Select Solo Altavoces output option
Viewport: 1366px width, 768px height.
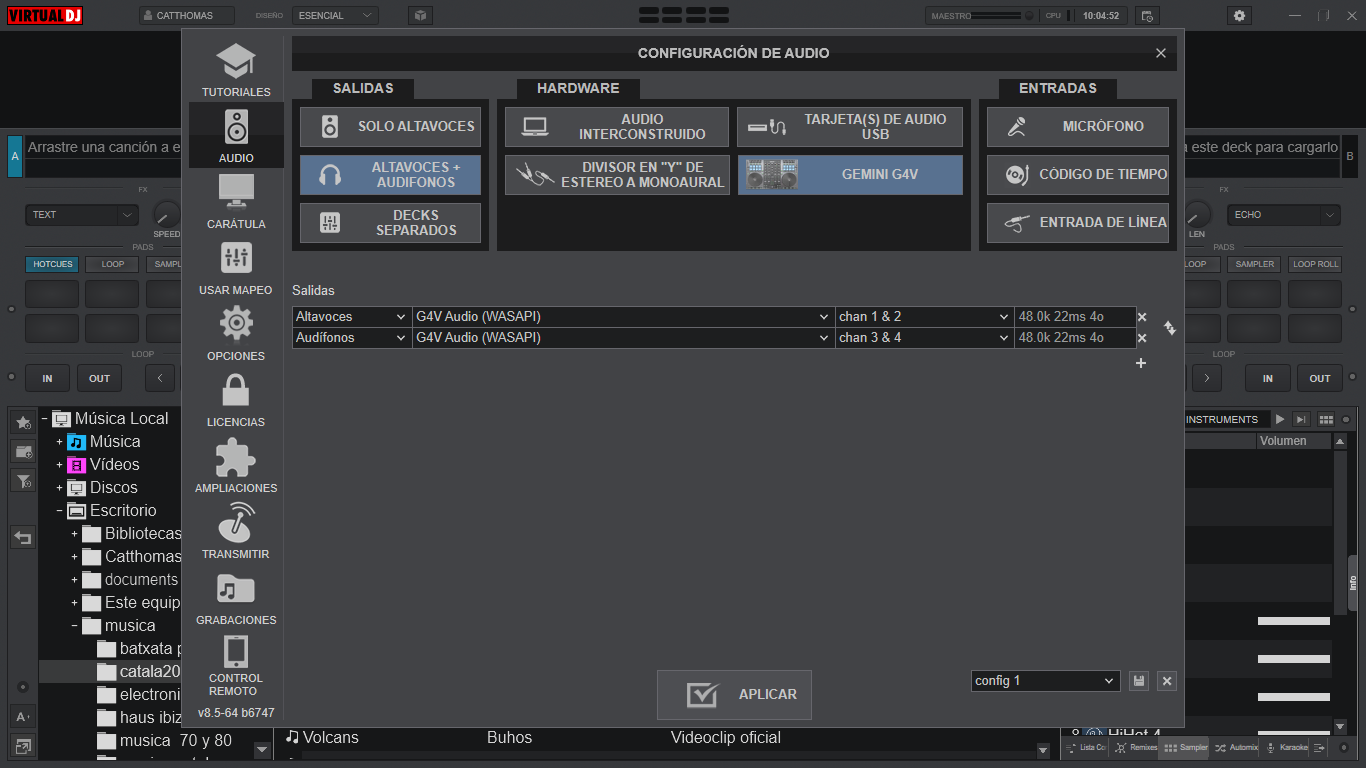[x=390, y=127]
